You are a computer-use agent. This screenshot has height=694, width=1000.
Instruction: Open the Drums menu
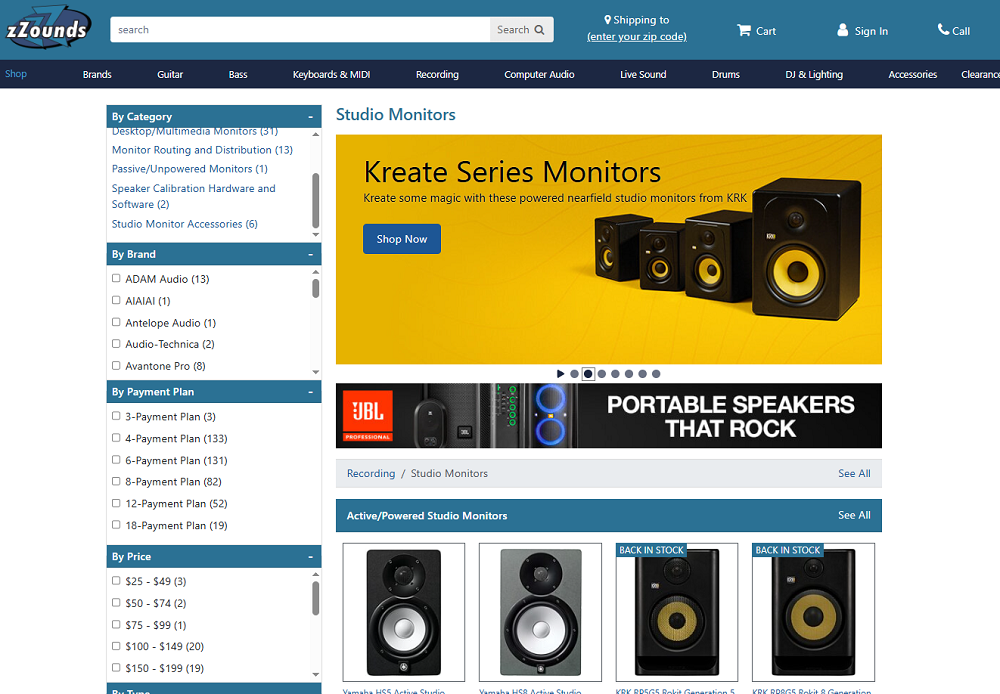[726, 75]
